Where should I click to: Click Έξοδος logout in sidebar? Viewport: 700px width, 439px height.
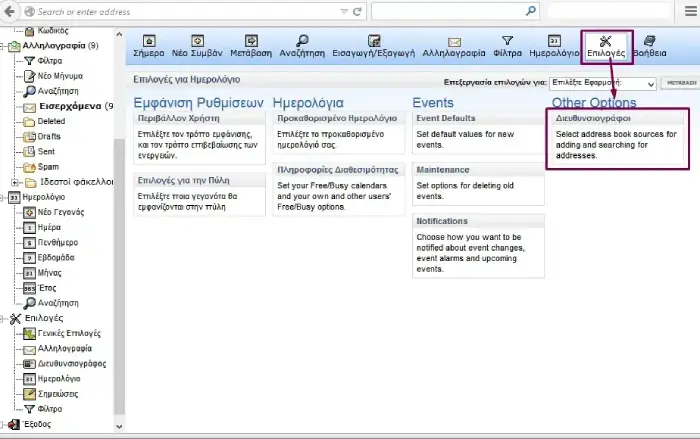point(36,424)
